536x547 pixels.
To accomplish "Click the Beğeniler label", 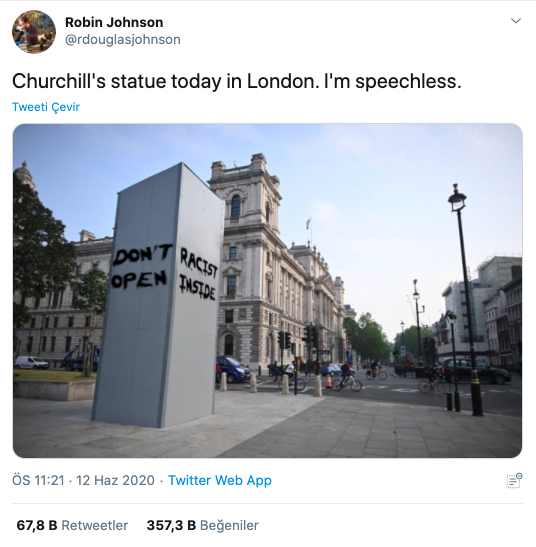I will click(x=229, y=525).
